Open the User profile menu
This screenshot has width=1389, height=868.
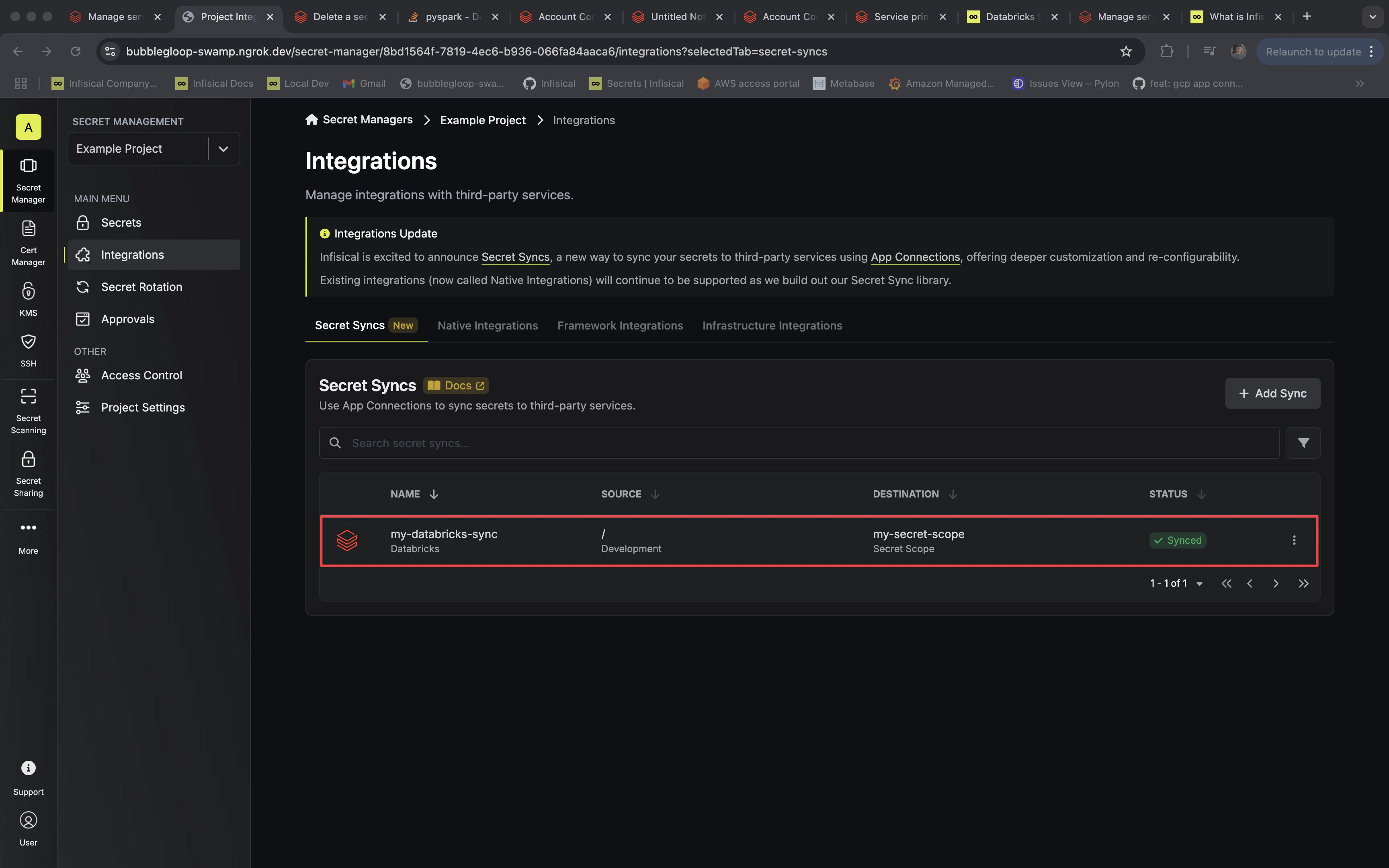(28, 829)
